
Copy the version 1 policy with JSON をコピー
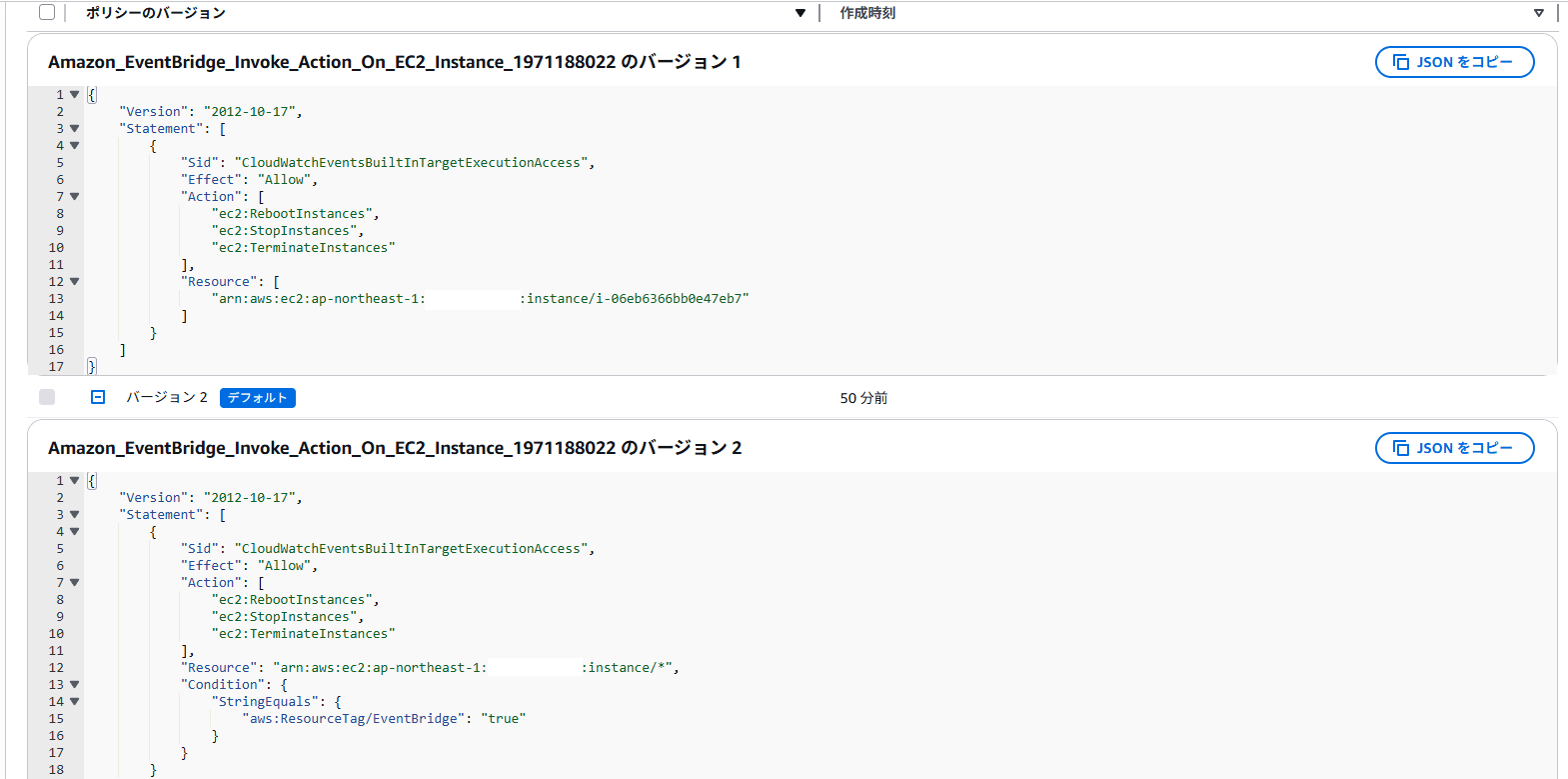click(1454, 62)
